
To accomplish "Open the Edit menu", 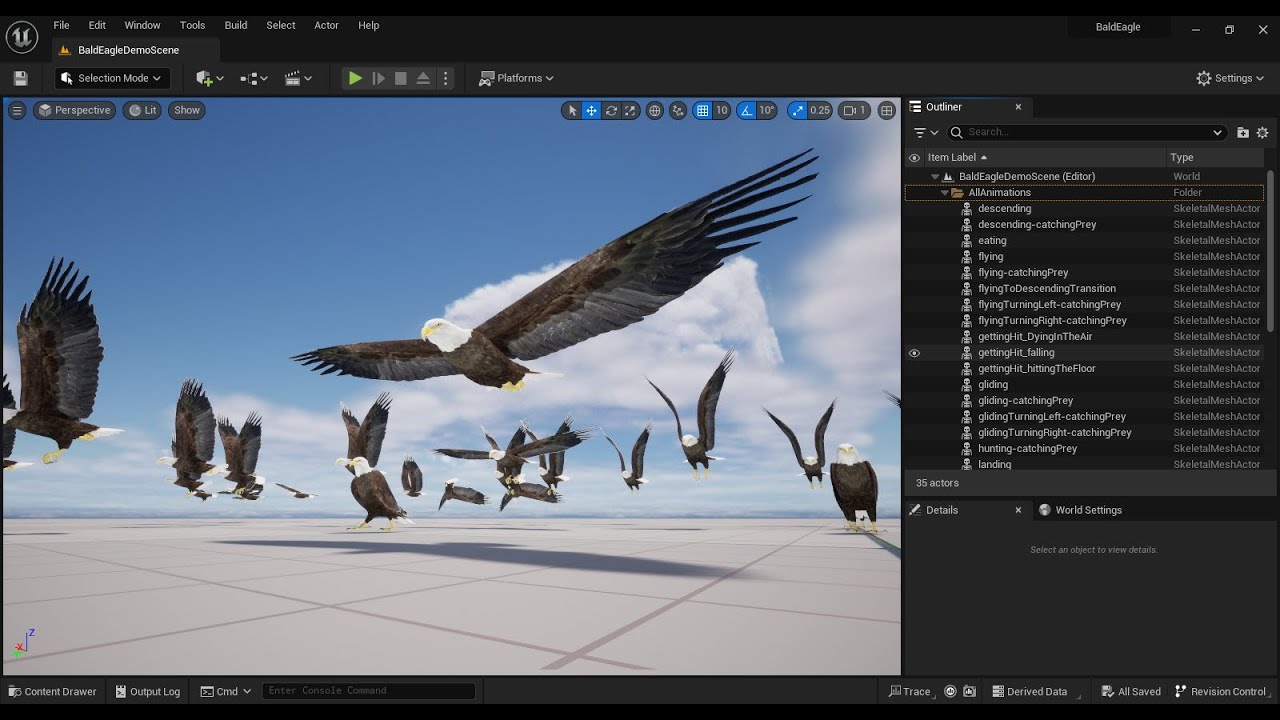I will pyautogui.click(x=97, y=25).
